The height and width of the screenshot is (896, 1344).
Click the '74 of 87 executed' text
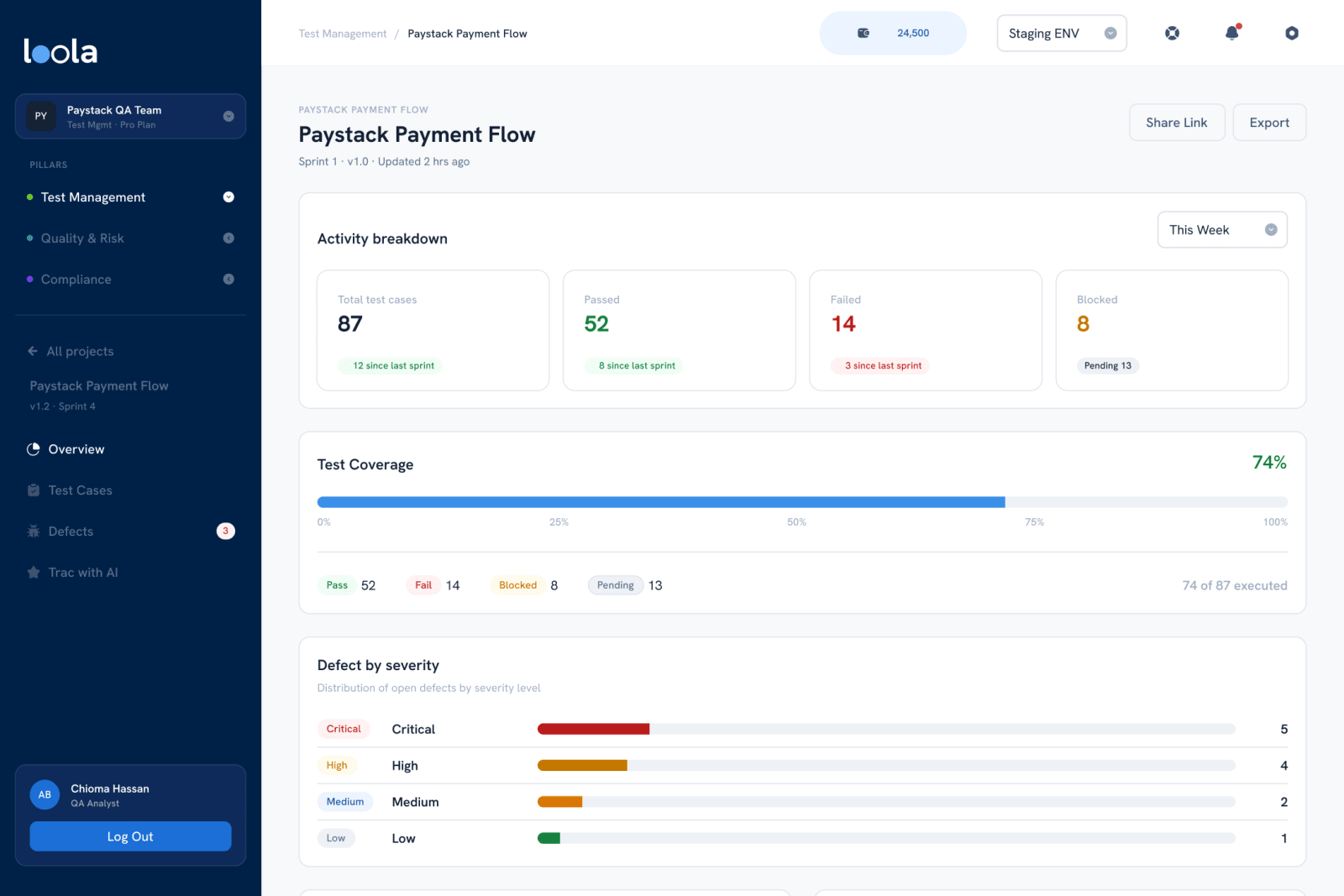[x=1235, y=585]
